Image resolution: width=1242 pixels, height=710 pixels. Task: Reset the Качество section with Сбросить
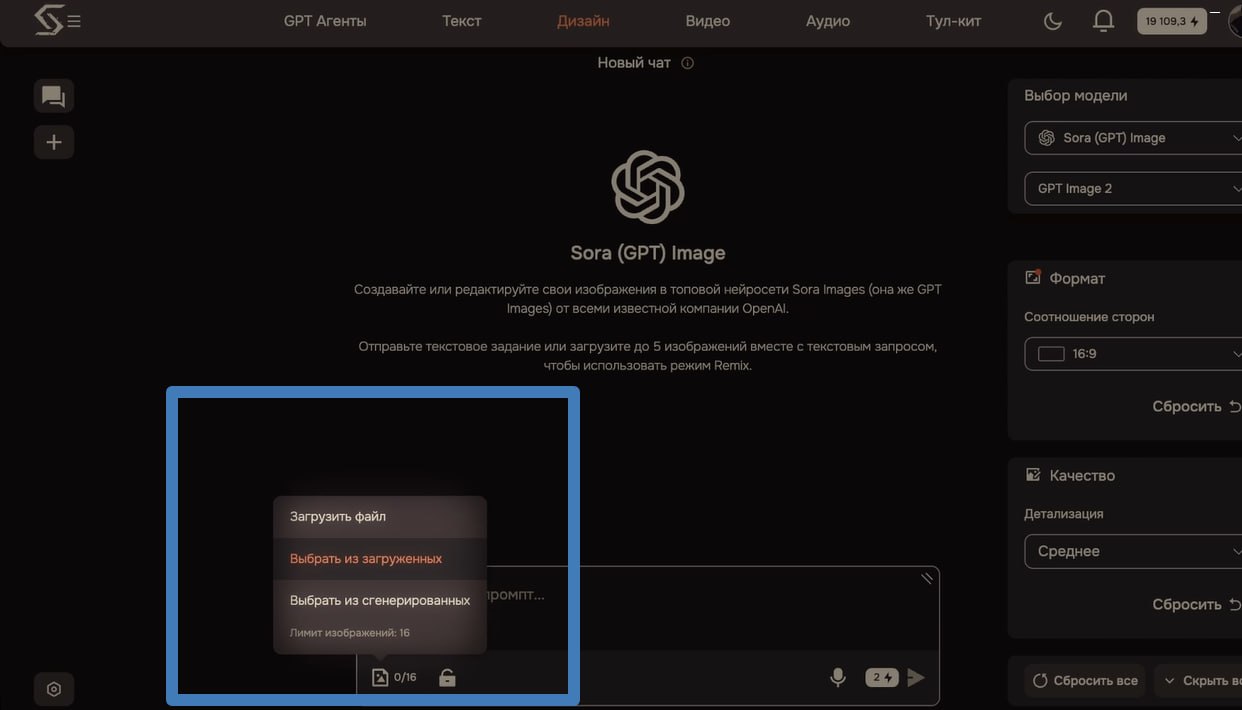1196,605
